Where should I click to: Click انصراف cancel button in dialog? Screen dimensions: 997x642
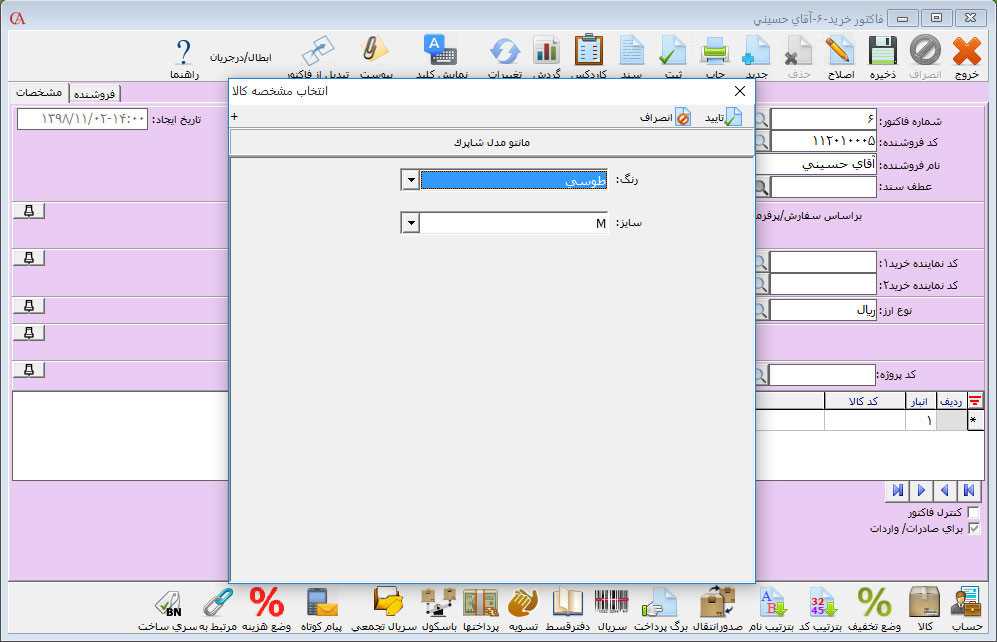tap(665, 117)
